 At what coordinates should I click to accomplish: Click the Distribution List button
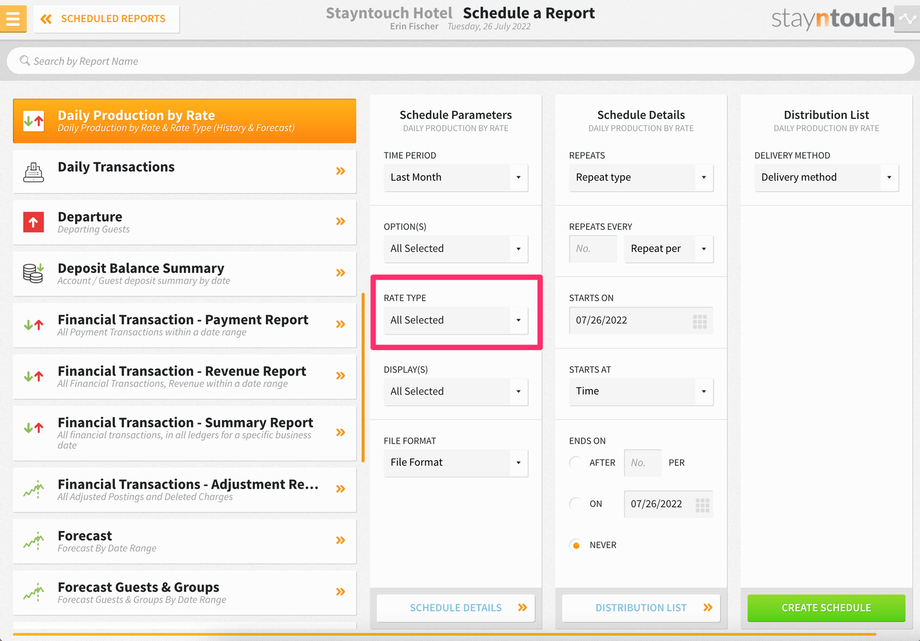point(641,608)
